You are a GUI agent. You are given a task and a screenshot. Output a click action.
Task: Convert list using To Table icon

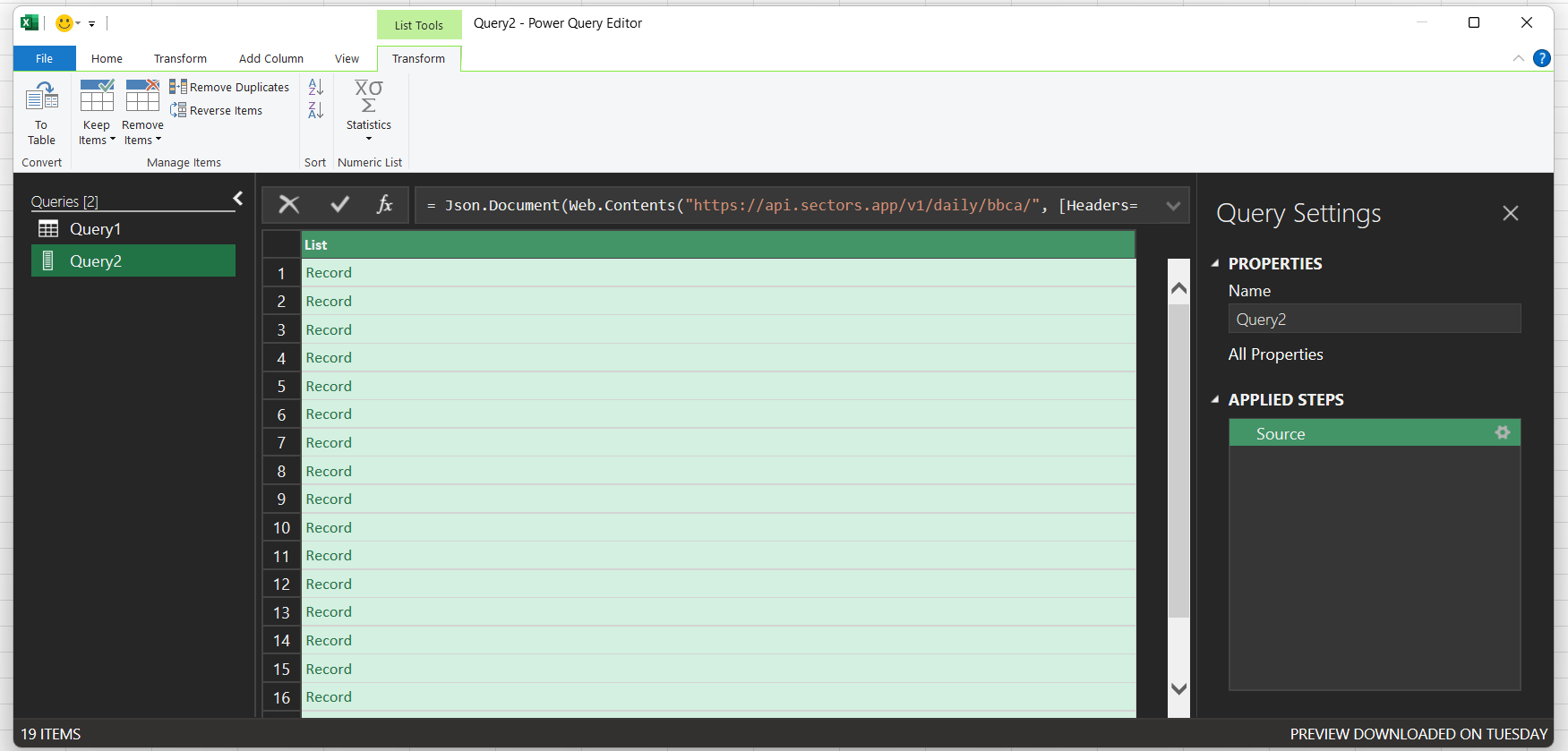[41, 113]
